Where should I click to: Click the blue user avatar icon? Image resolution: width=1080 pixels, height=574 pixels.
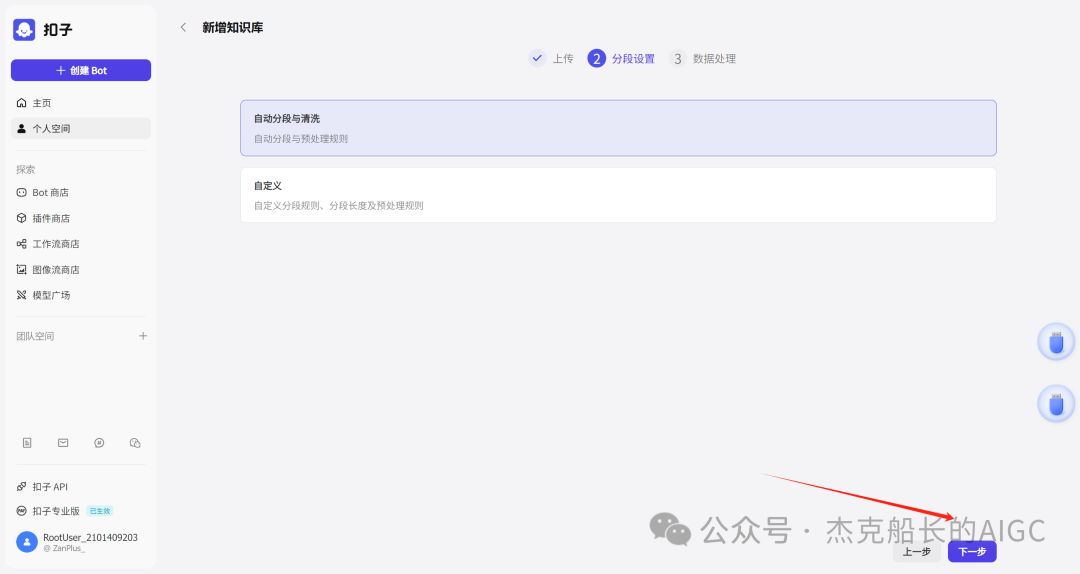[x=27, y=542]
